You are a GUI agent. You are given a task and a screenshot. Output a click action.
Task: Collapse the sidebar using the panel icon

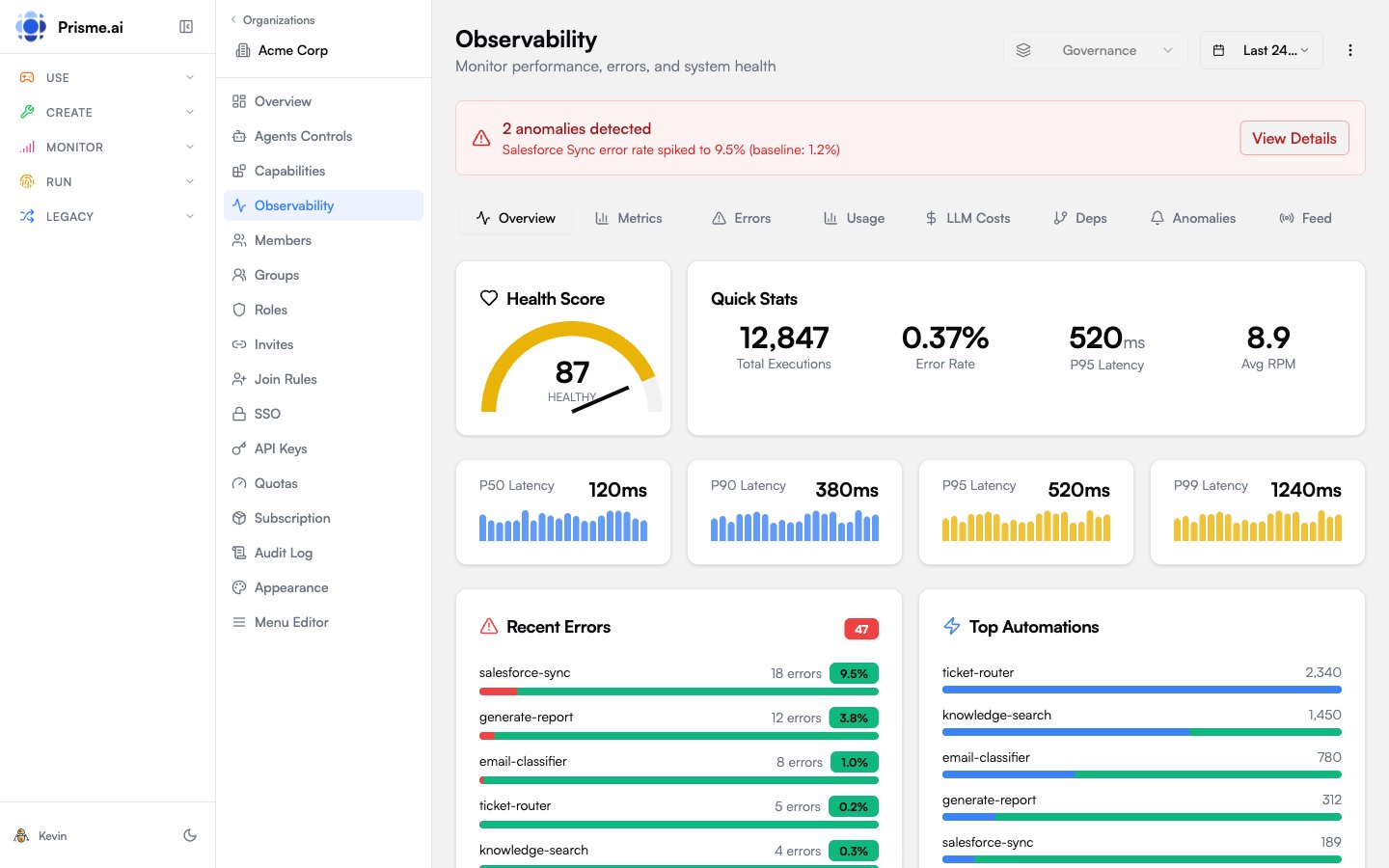pyautogui.click(x=186, y=27)
